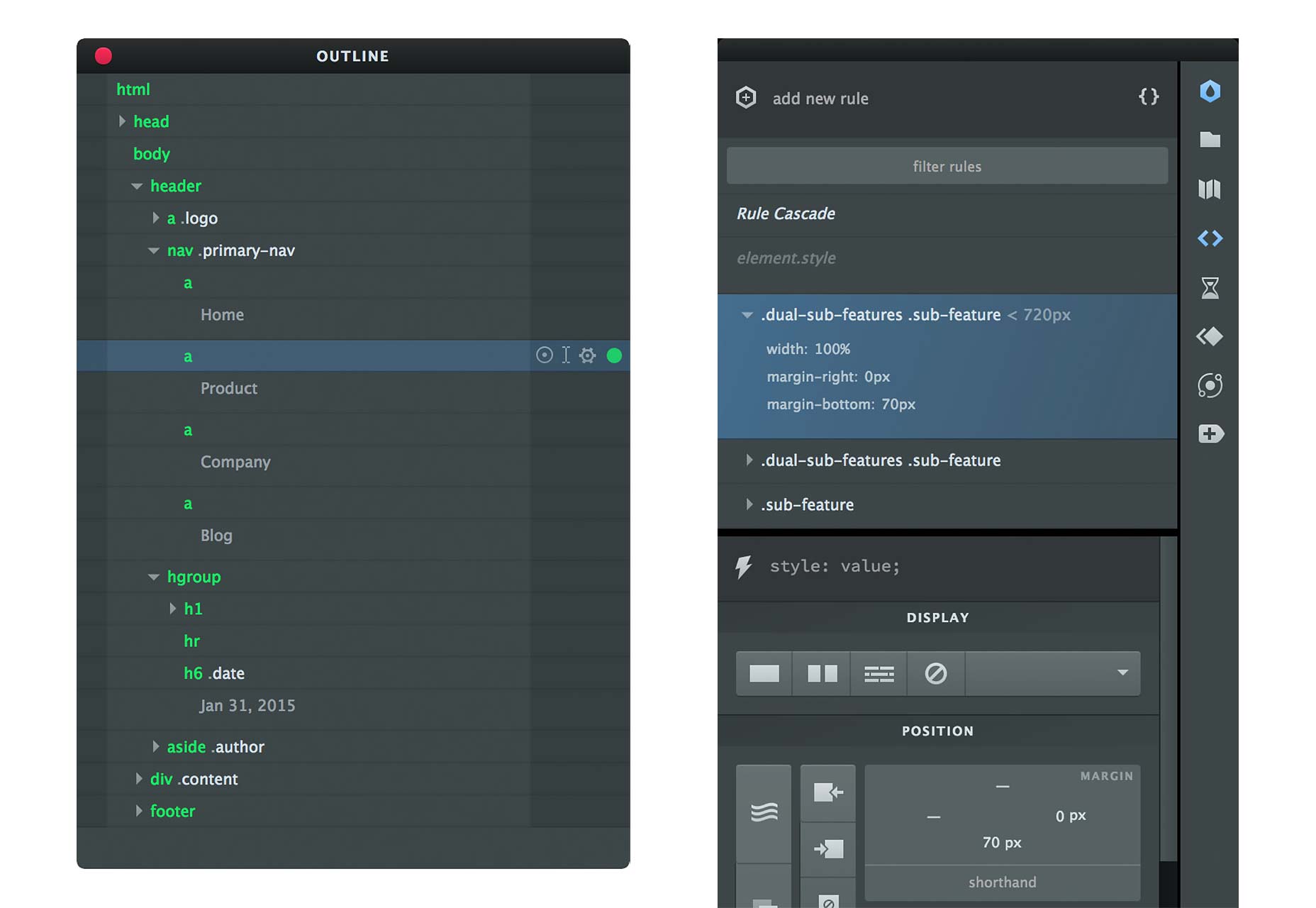Expand the a .logo node
Viewport: 1316px width, 908px height.
[x=155, y=218]
